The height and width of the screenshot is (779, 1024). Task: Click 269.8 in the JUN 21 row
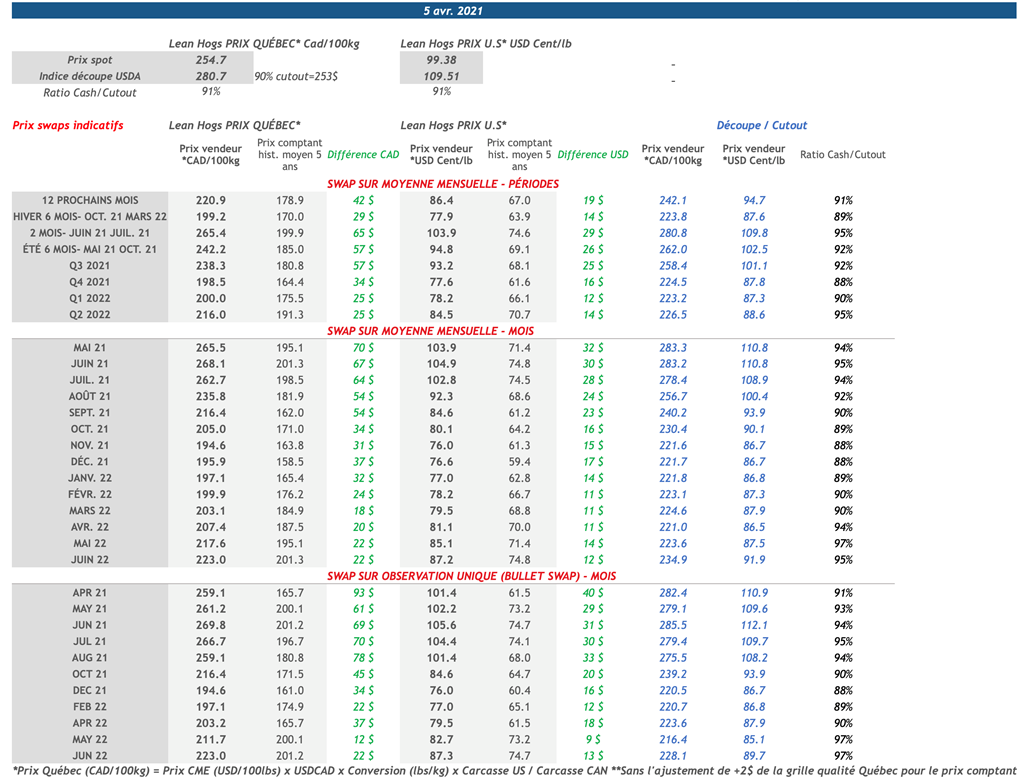coord(210,625)
